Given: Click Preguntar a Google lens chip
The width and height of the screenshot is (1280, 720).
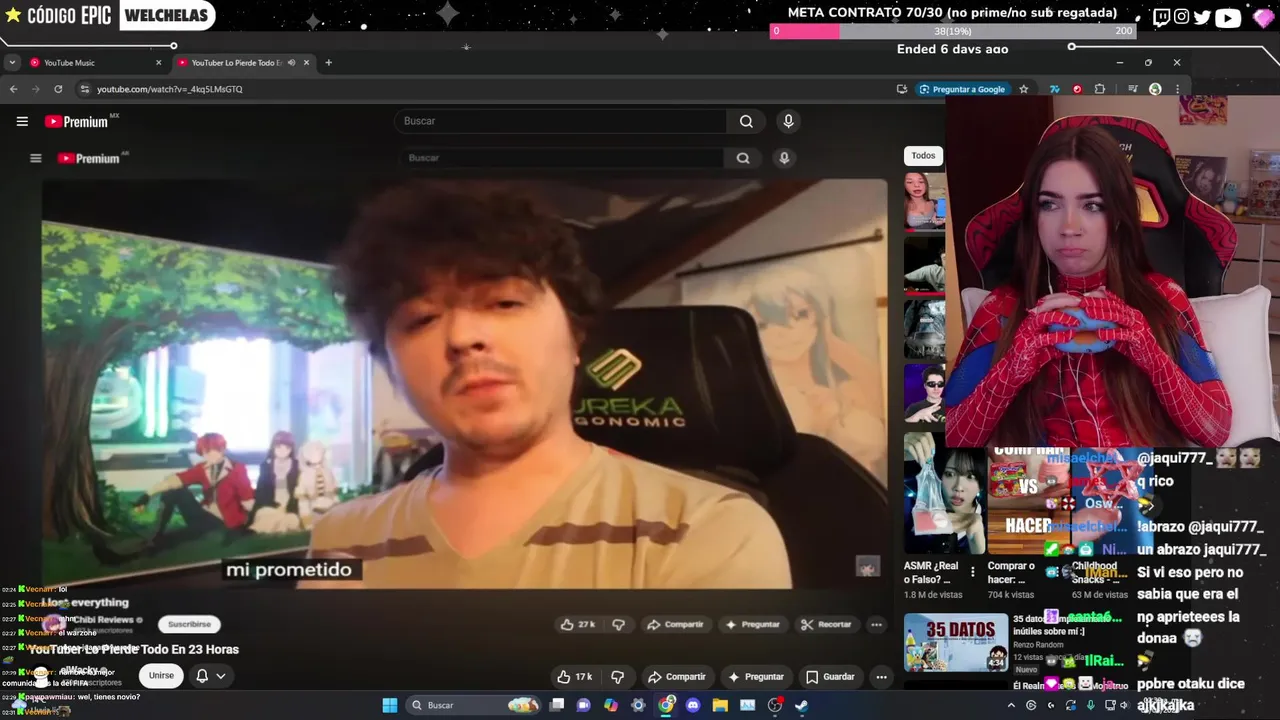Looking at the screenshot, I should click(962, 89).
